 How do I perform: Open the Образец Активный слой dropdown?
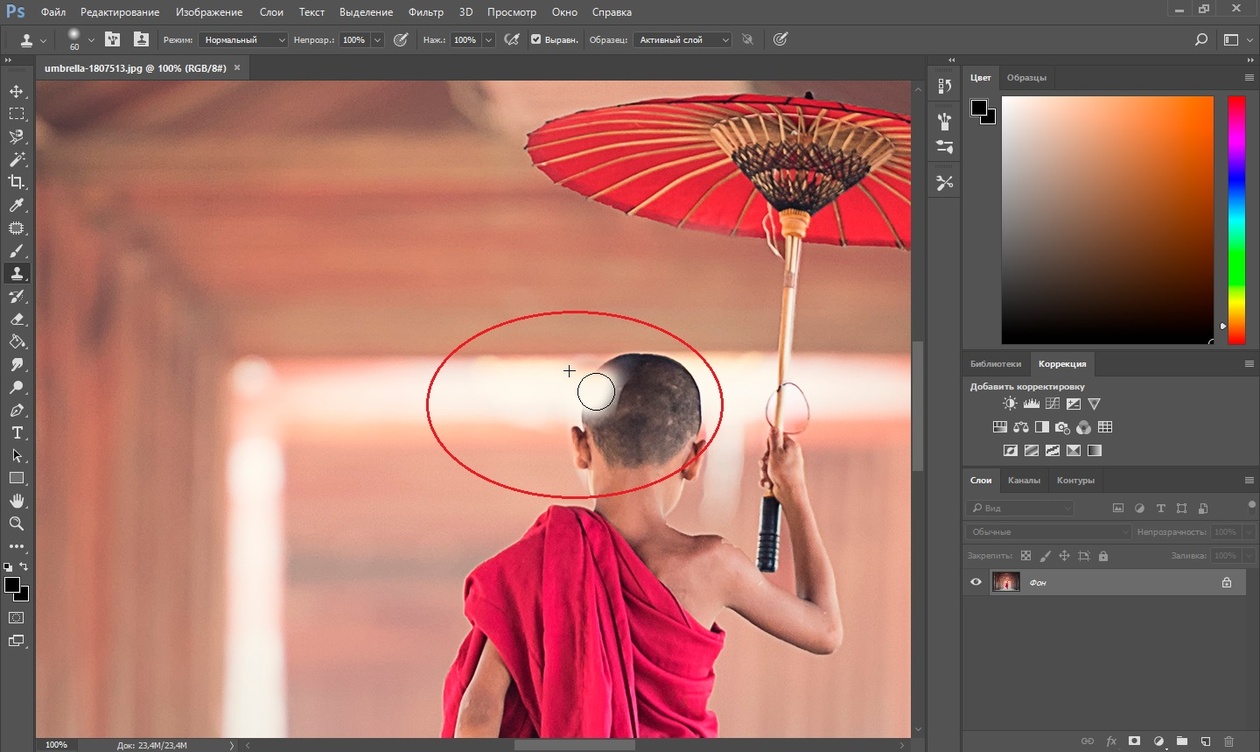[x=682, y=40]
